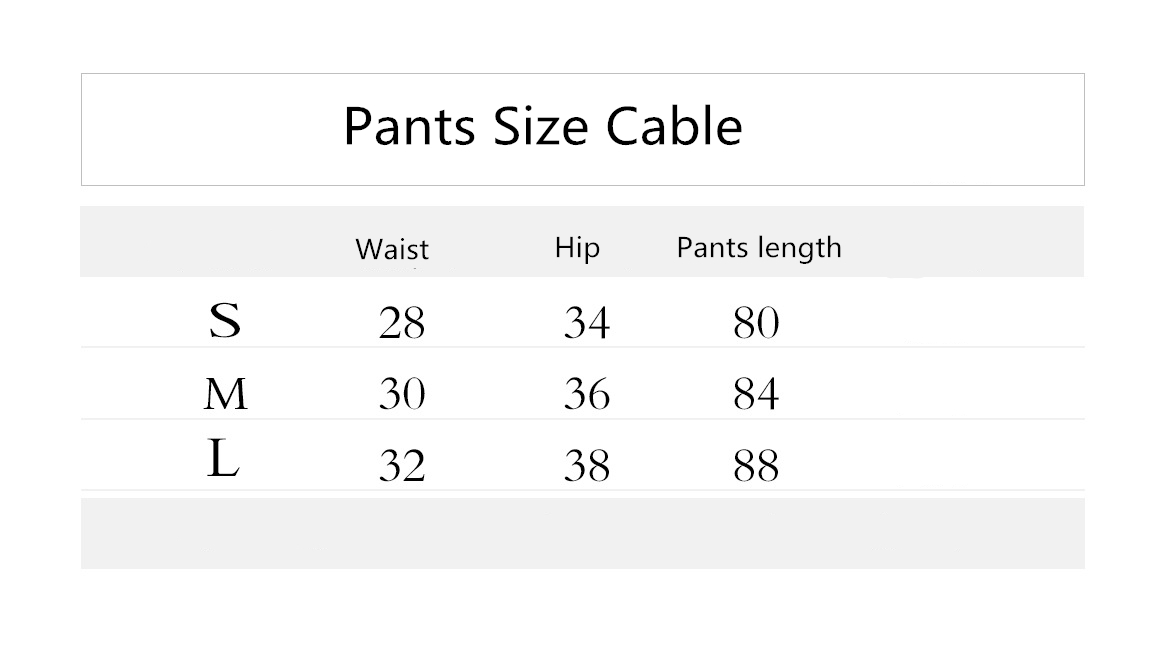Click the hip value 36 for size M
The width and height of the screenshot is (1170, 650).
click(586, 395)
